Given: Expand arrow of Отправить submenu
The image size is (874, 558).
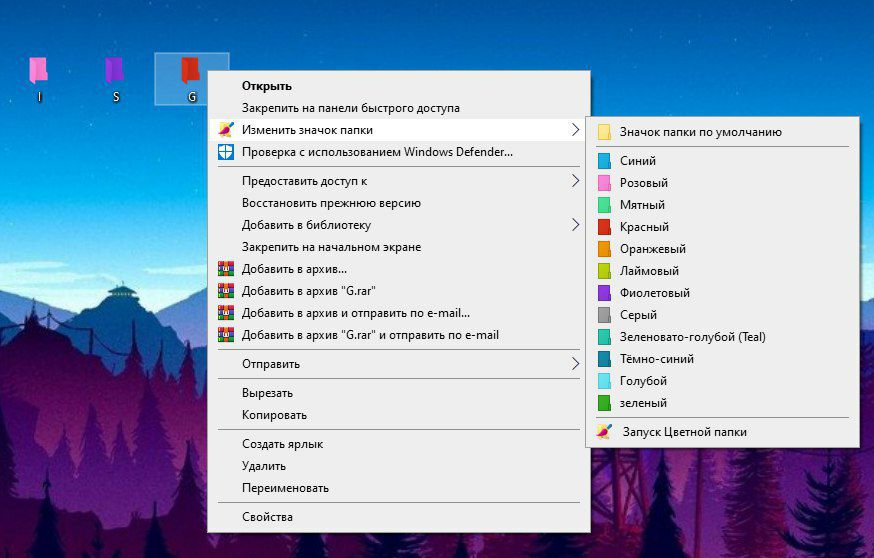Looking at the screenshot, I should [x=575, y=364].
